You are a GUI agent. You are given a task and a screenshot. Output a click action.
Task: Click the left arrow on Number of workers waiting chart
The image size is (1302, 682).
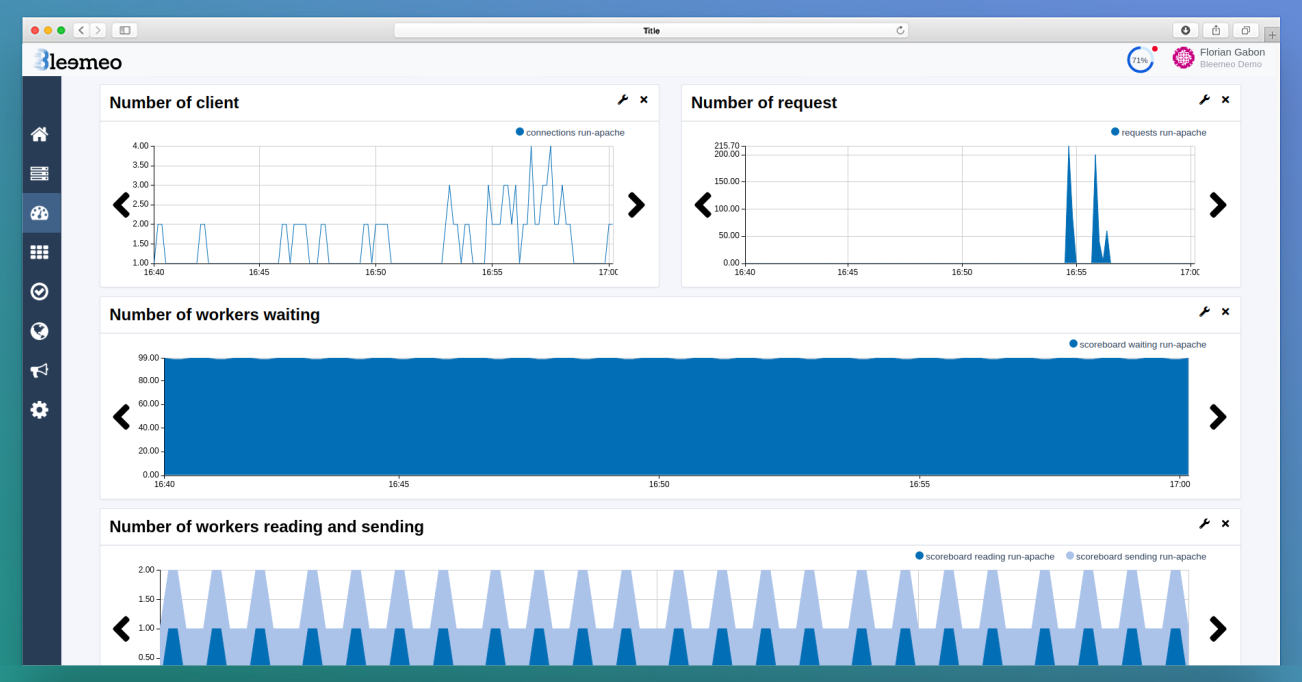tap(121, 417)
